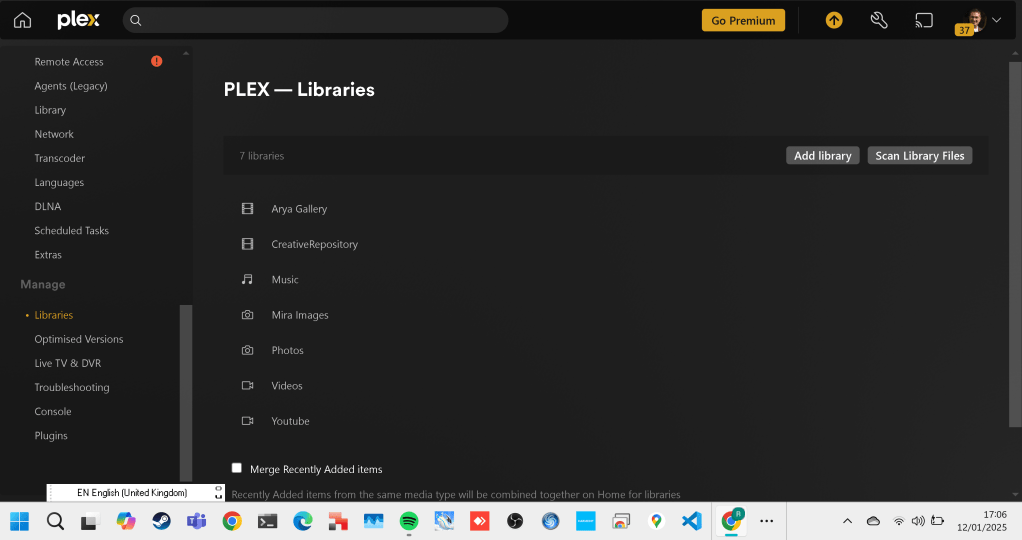Select Arya Gallery library name
The image size is (1022, 540).
tap(299, 209)
